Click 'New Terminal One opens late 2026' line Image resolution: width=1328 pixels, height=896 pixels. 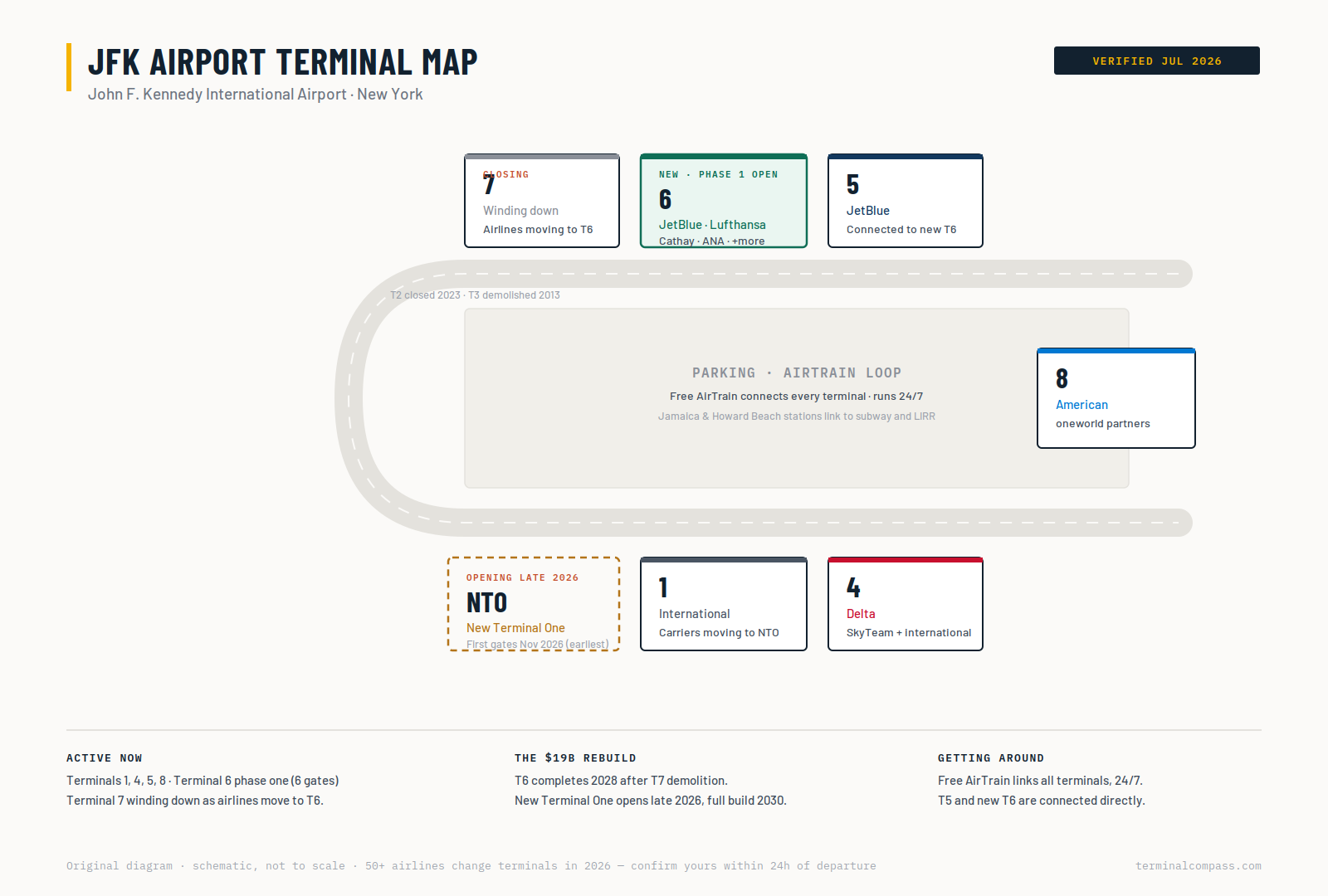pyautogui.click(x=651, y=801)
